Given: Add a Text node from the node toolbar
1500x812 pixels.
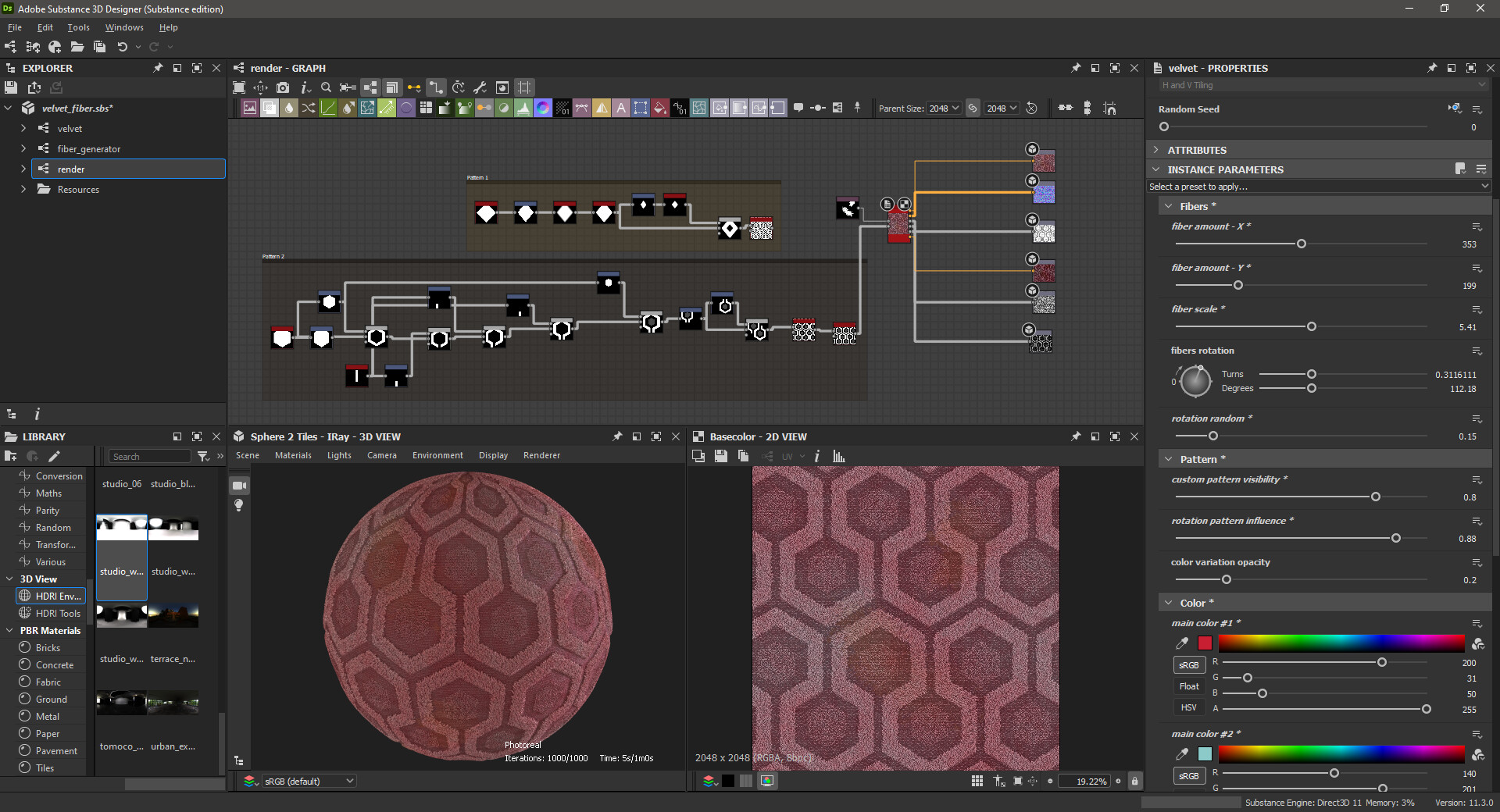Looking at the screenshot, I should [x=621, y=108].
